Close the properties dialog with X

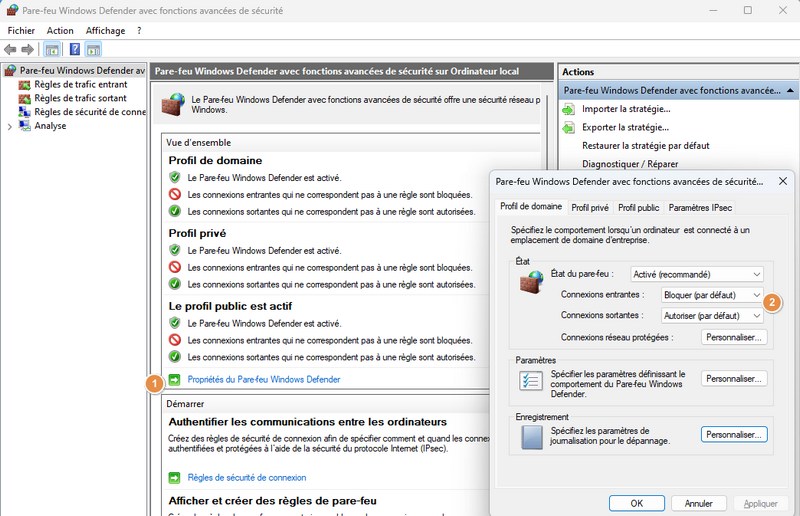783,181
